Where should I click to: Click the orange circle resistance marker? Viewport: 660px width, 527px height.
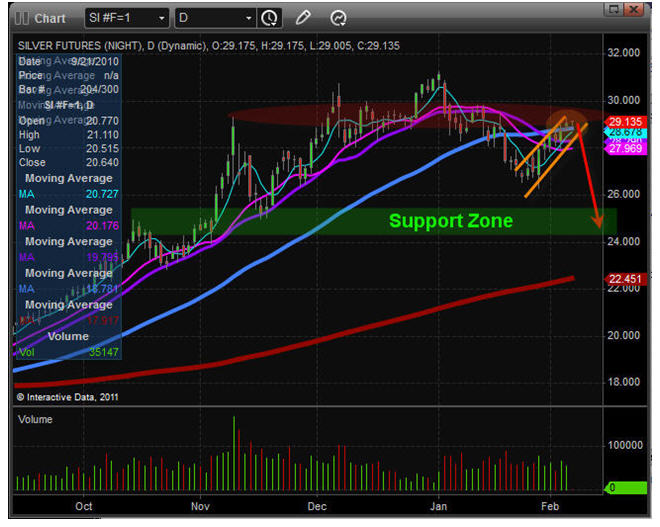pos(566,121)
